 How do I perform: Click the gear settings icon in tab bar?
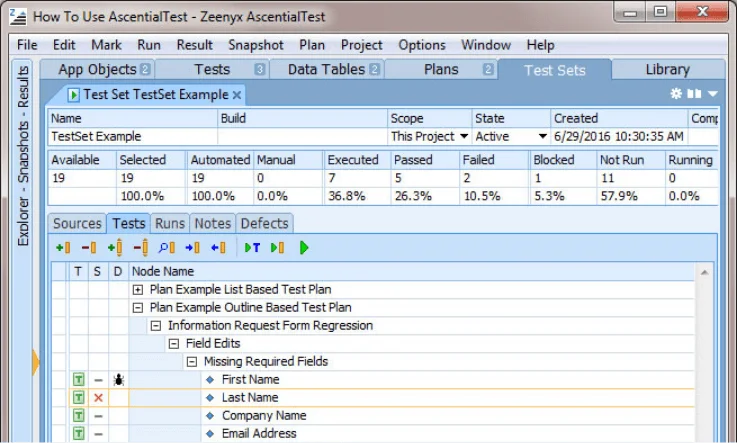676,93
